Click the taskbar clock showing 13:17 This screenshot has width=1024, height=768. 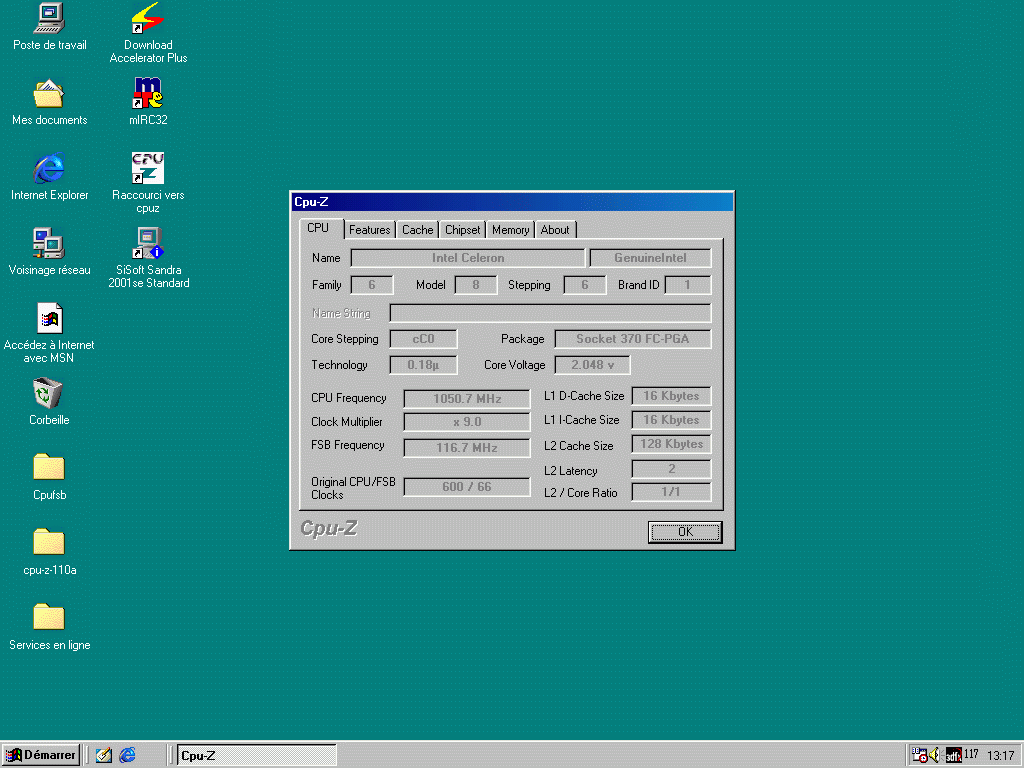point(1000,755)
